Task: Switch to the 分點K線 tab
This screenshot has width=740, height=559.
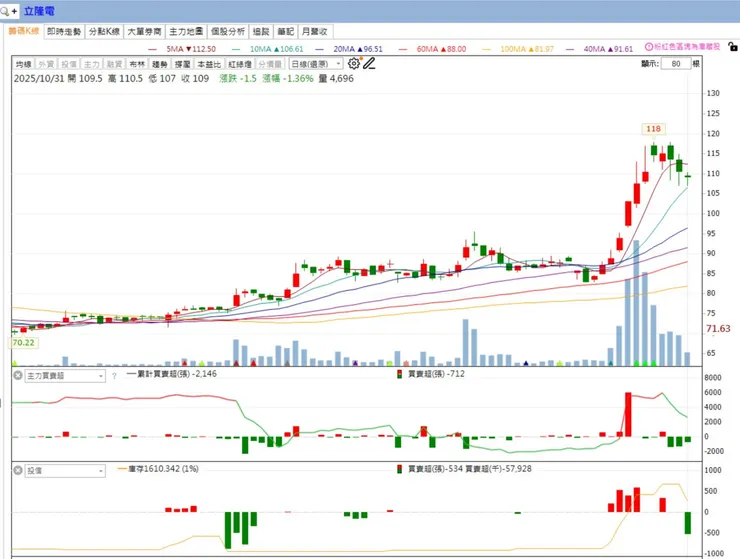Action: pyautogui.click(x=104, y=31)
